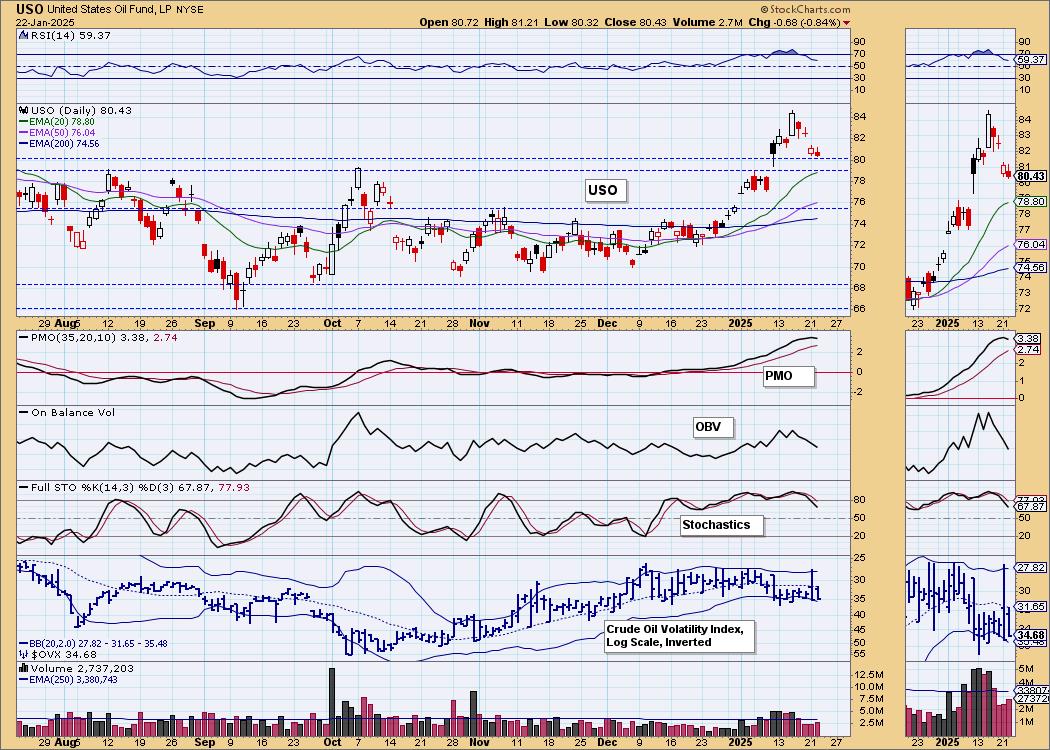Click the 3.38 PMO tag in zoom panel

point(1028,339)
